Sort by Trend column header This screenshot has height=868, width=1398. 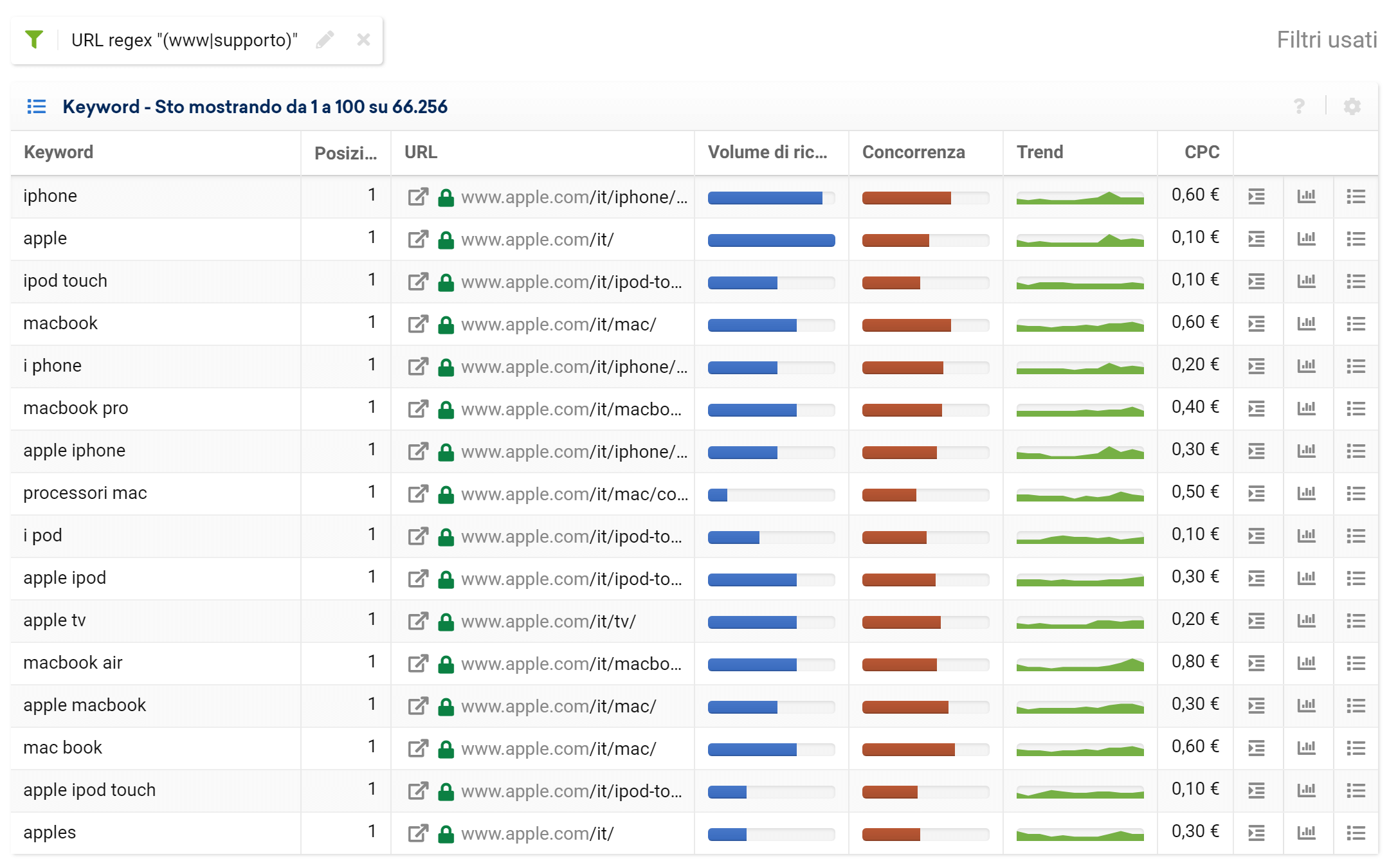pos(1040,152)
